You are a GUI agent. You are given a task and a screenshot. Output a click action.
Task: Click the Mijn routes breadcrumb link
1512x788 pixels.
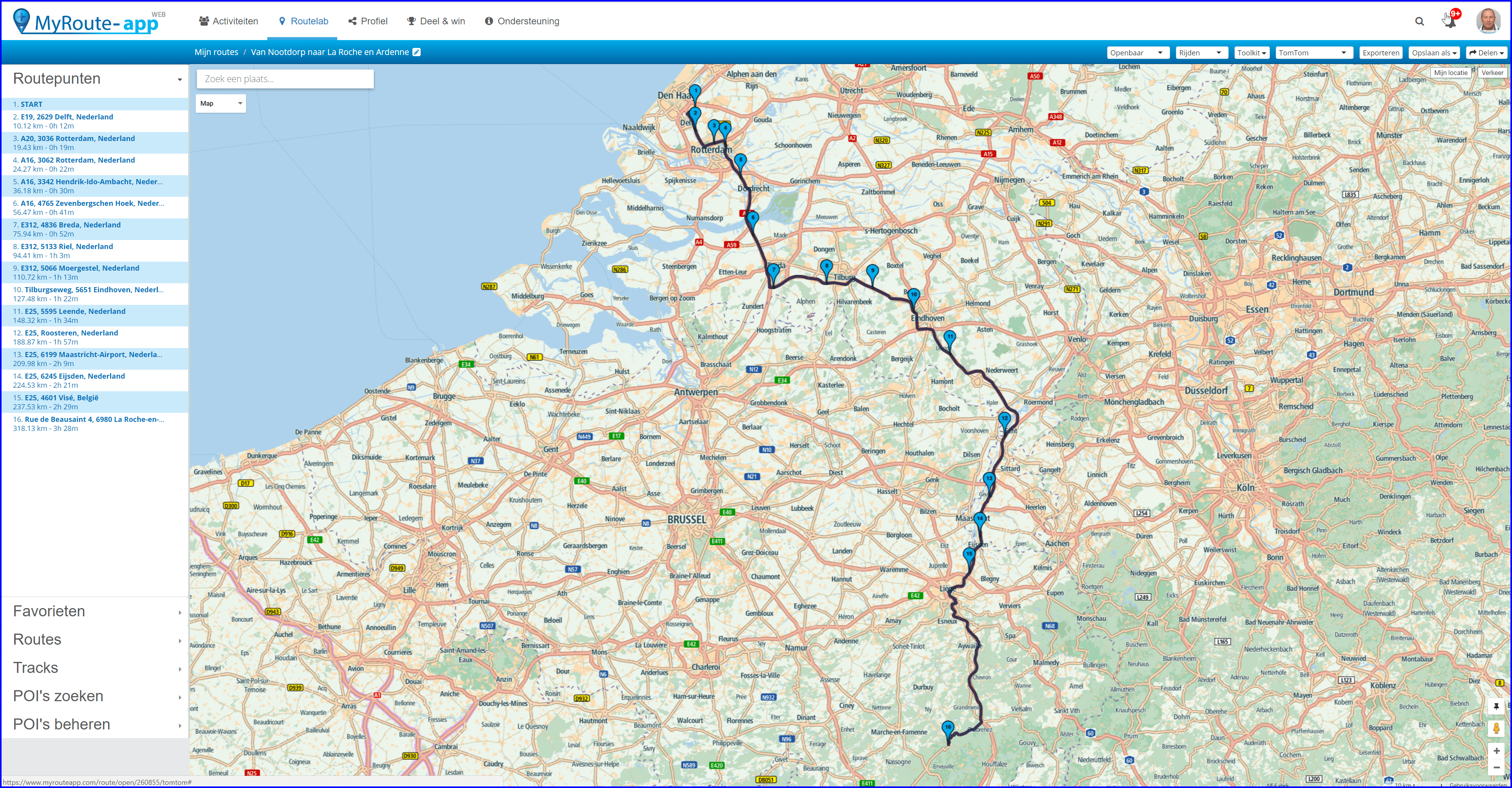(216, 52)
